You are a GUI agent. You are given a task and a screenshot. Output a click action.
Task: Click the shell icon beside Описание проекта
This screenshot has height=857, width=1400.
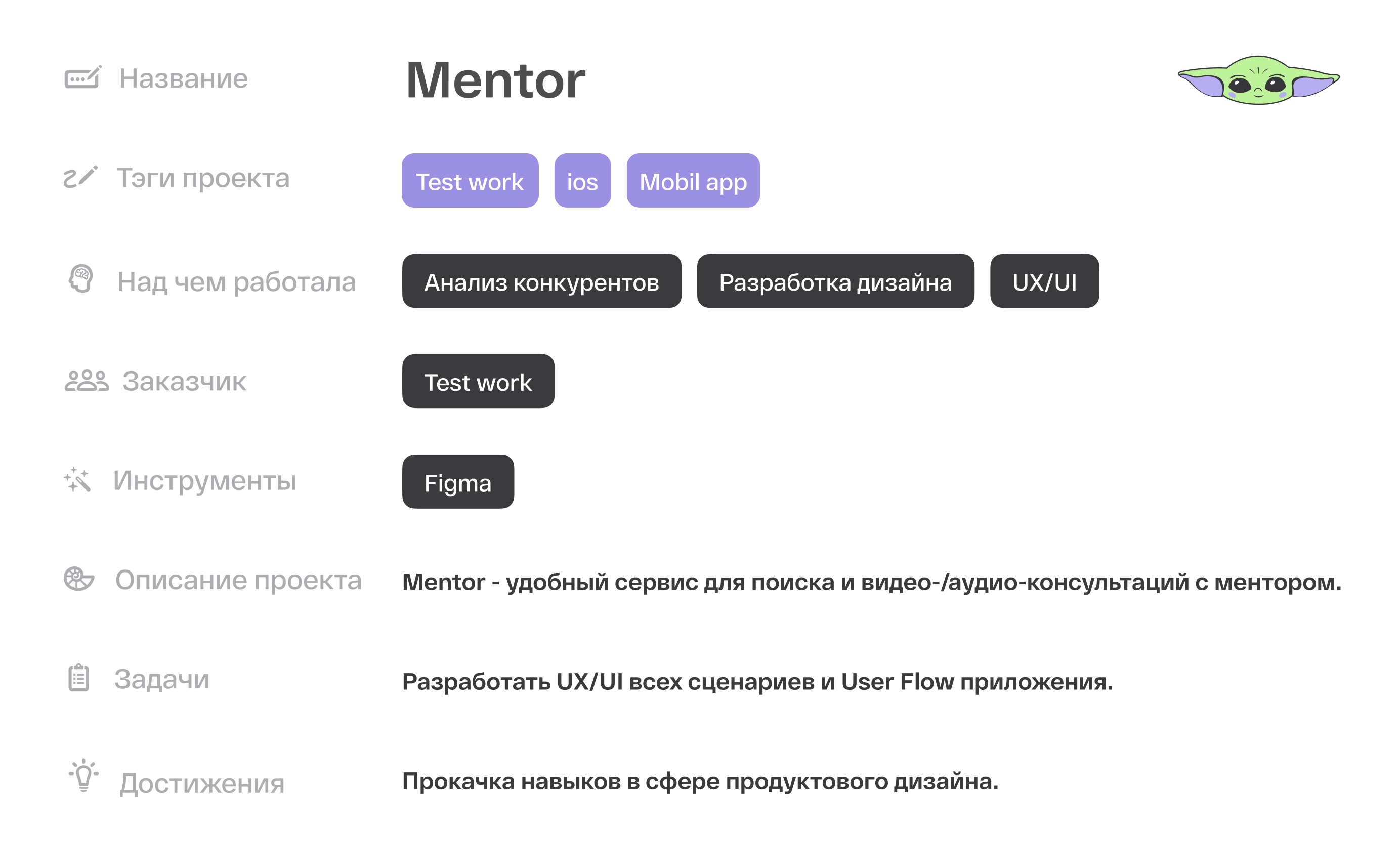tap(78, 579)
